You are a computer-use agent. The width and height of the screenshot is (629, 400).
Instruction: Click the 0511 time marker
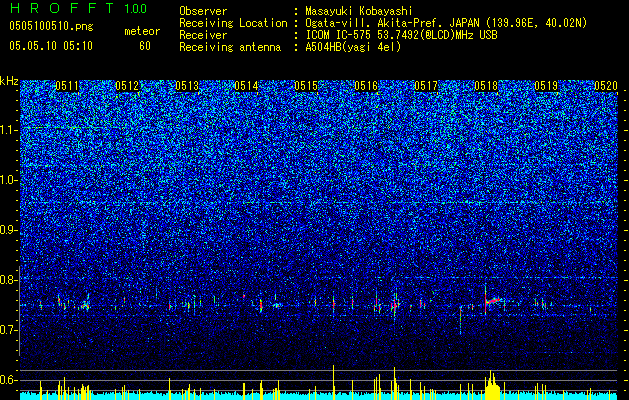[x=67, y=86]
